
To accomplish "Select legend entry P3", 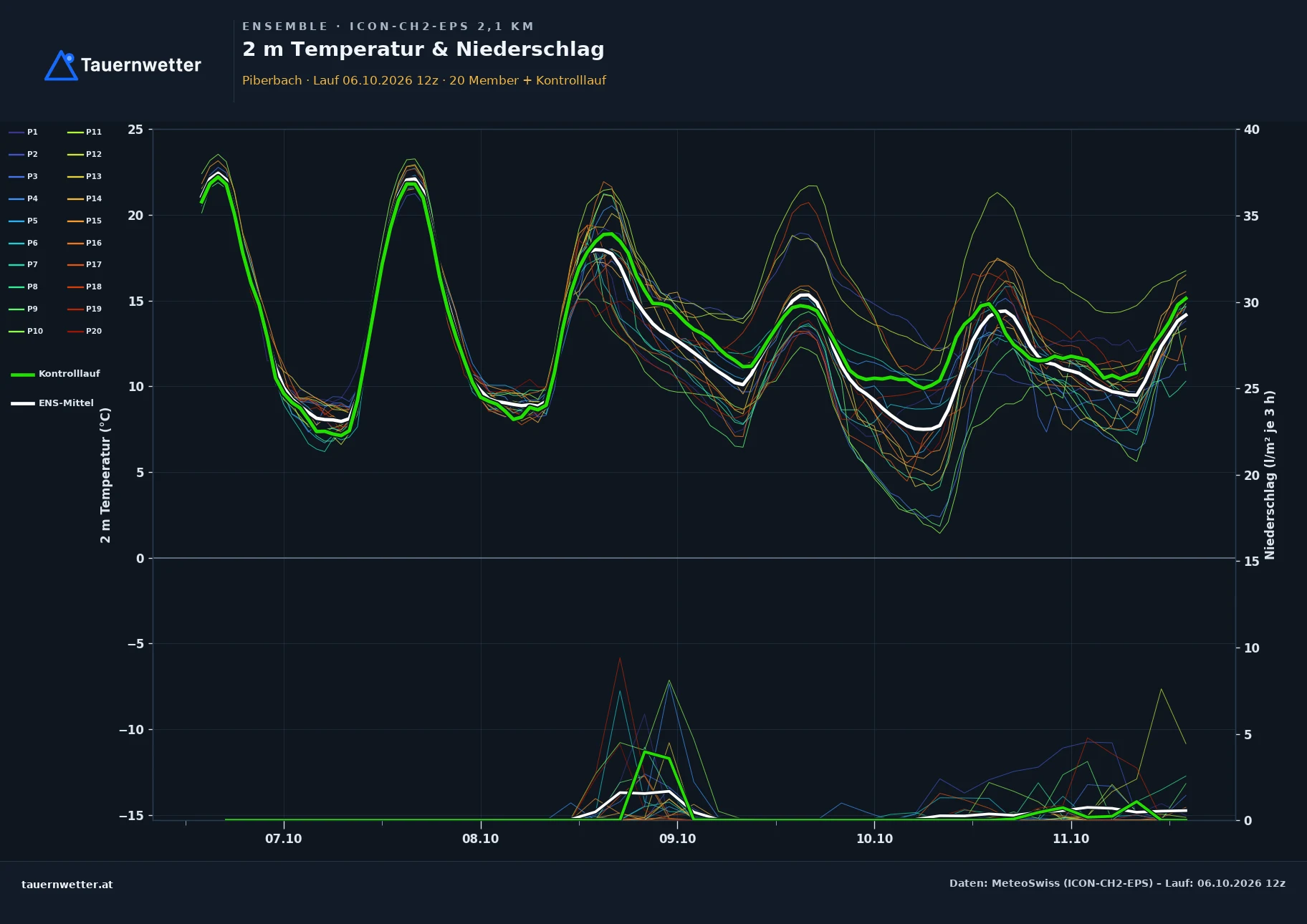I will (24, 176).
